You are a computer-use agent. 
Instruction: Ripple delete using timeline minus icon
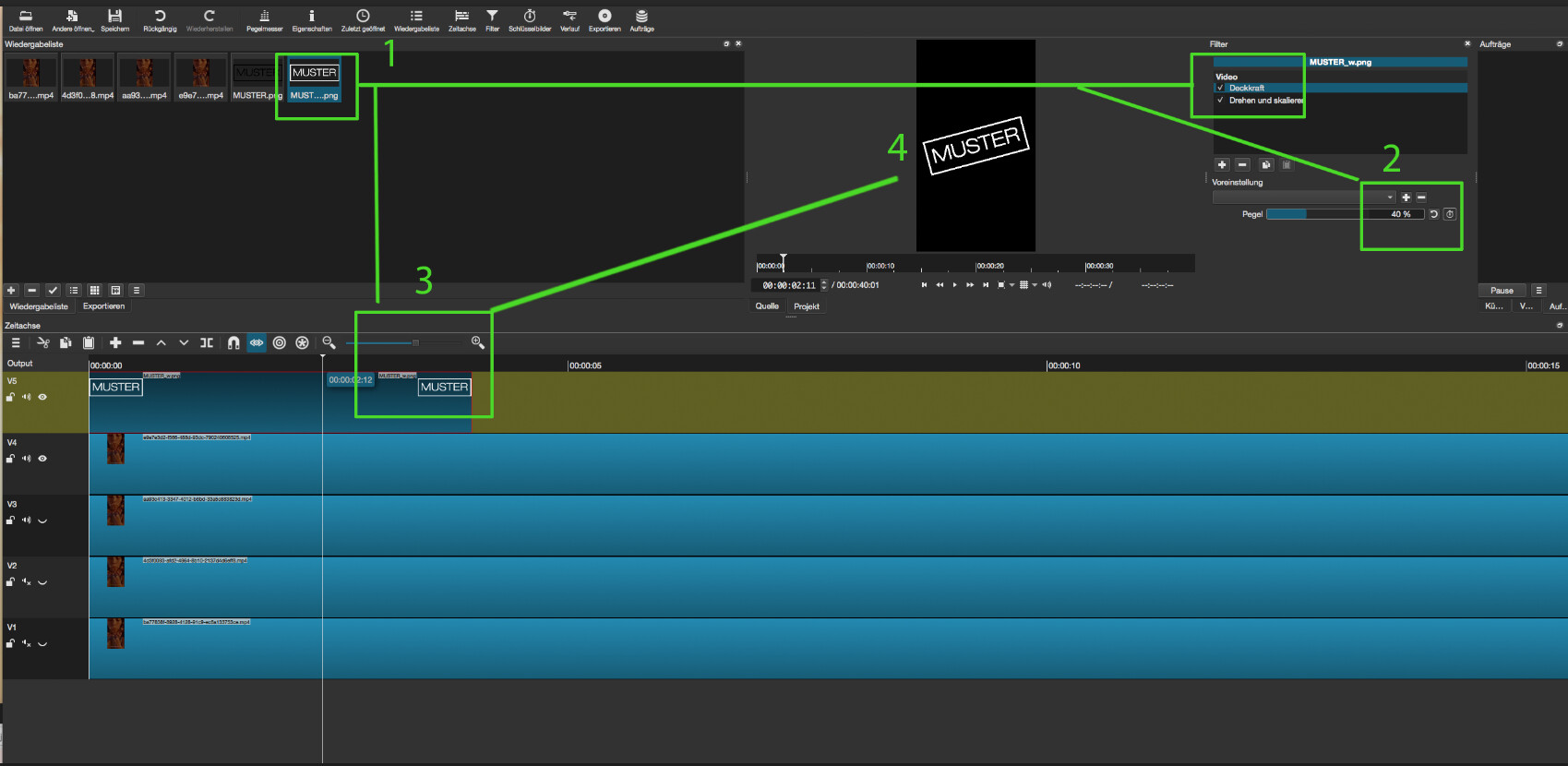click(x=138, y=342)
